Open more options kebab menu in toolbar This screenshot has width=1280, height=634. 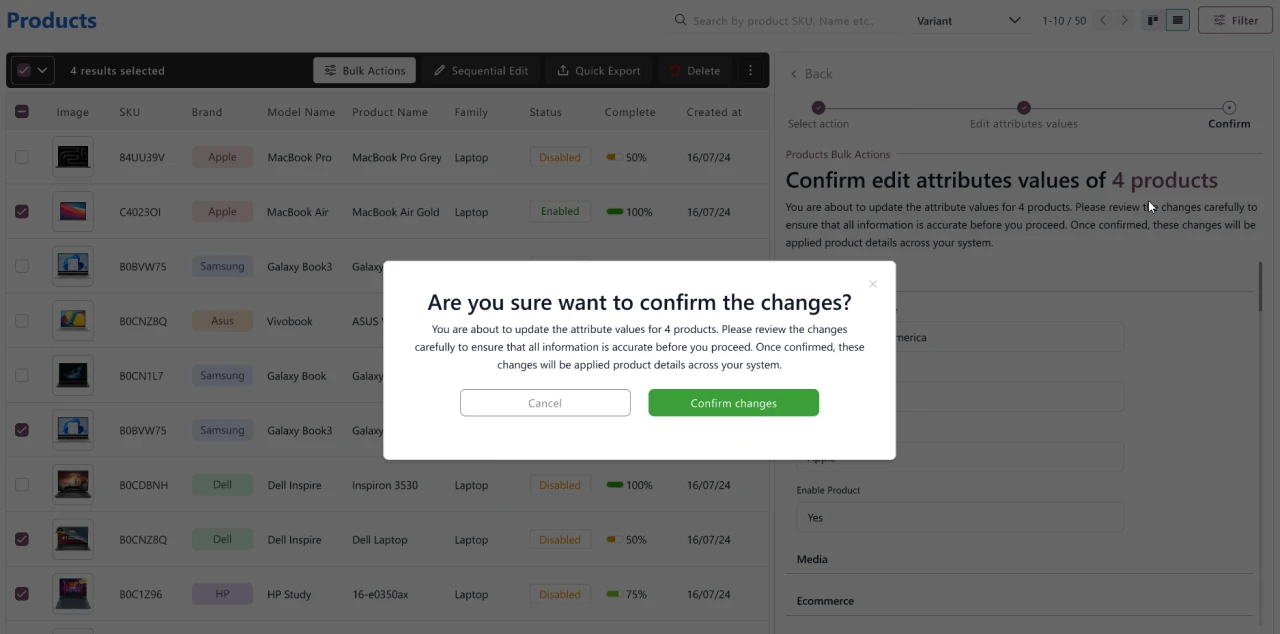pos(750,71)
